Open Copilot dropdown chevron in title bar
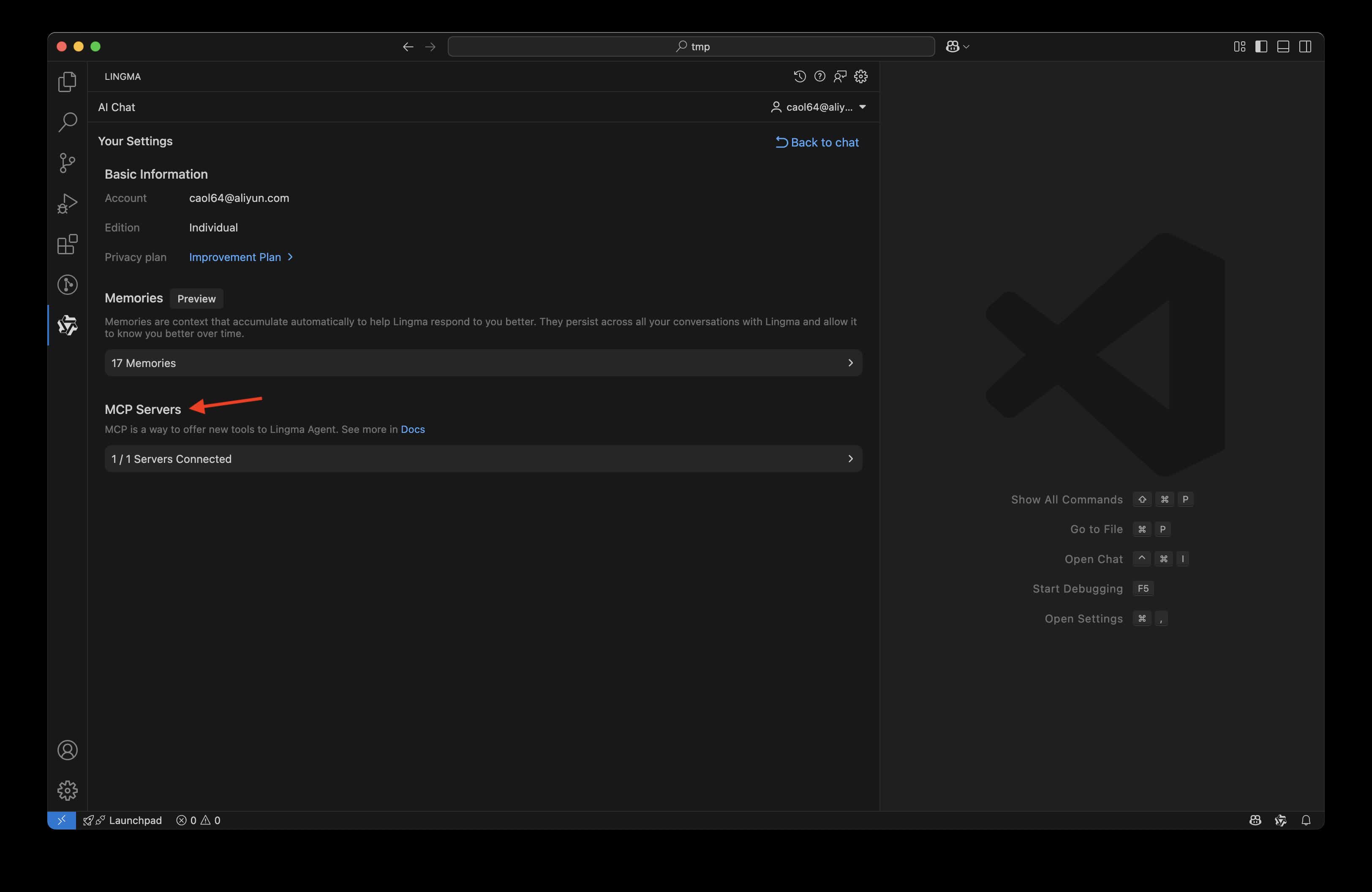The width and height of the screenshot is (1372, 892). point(967,47)
